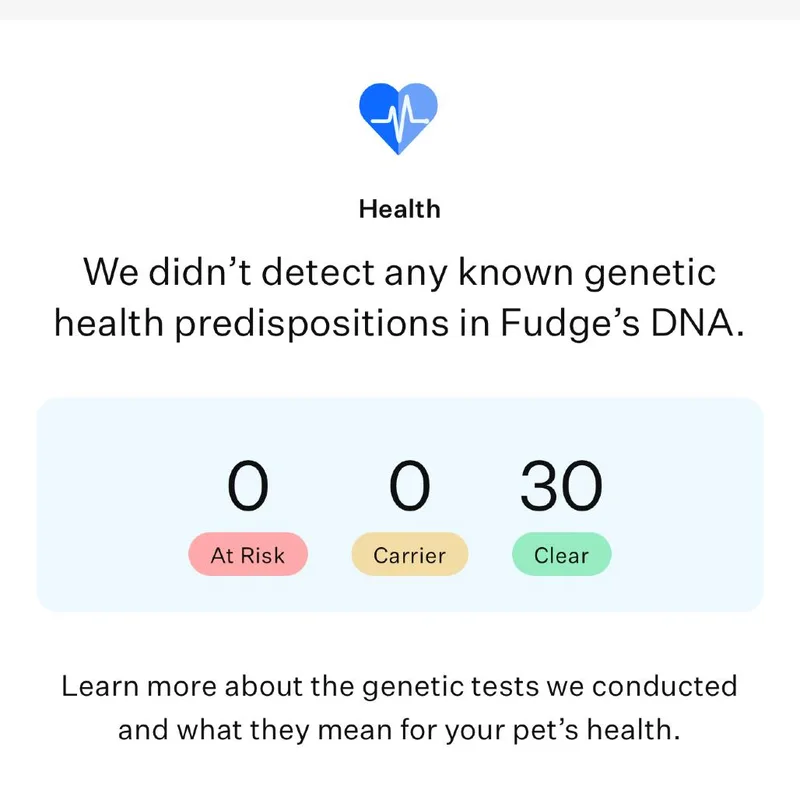Click the 'We didn't detect any known genetic' line

click(x=399, y=273)
